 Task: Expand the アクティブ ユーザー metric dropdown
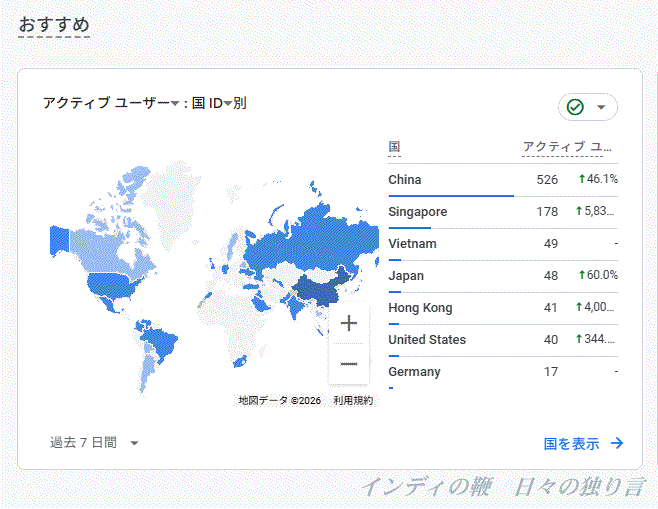[175, 103]
